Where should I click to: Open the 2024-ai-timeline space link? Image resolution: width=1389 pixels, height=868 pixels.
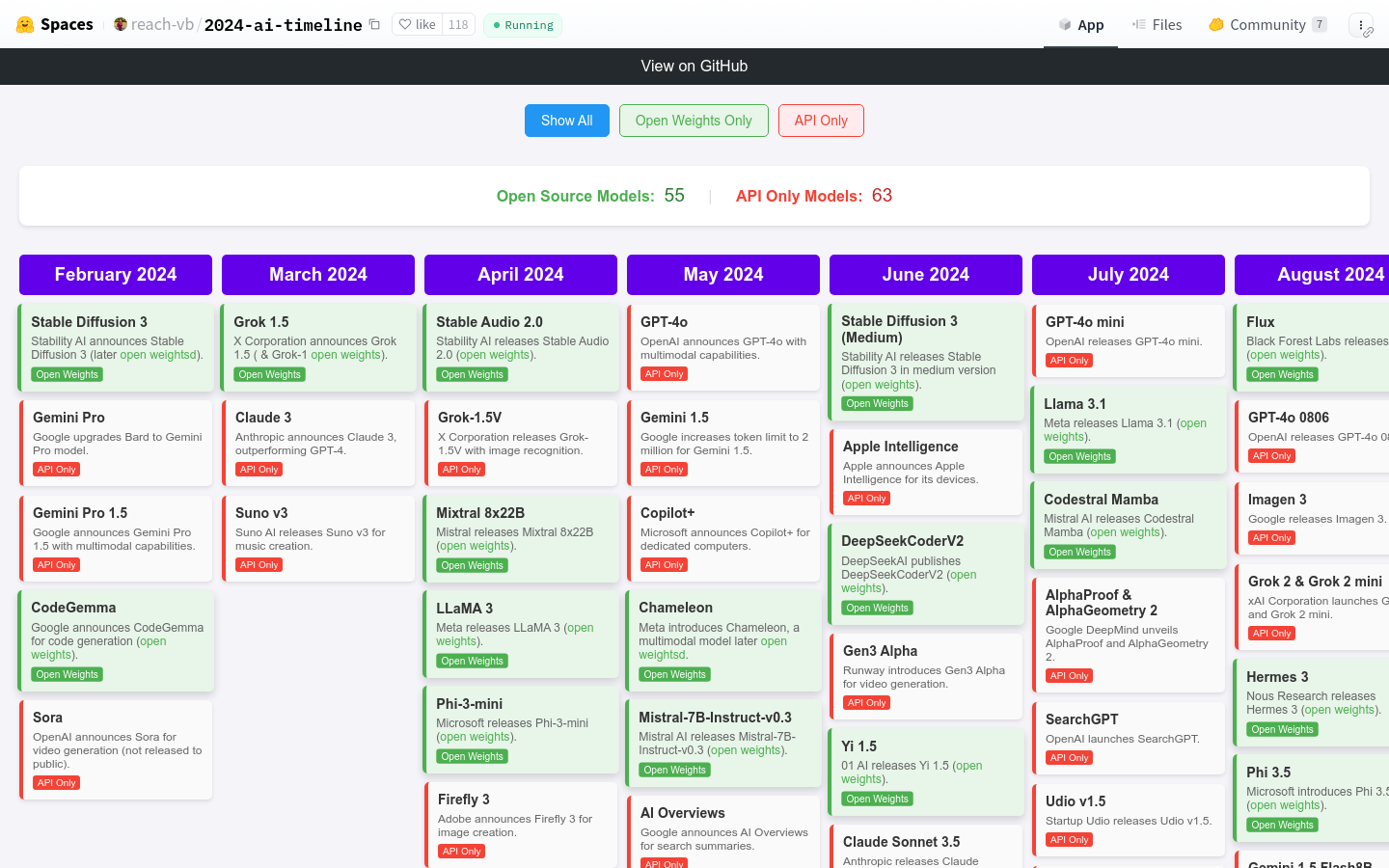[x=283, y=25]
